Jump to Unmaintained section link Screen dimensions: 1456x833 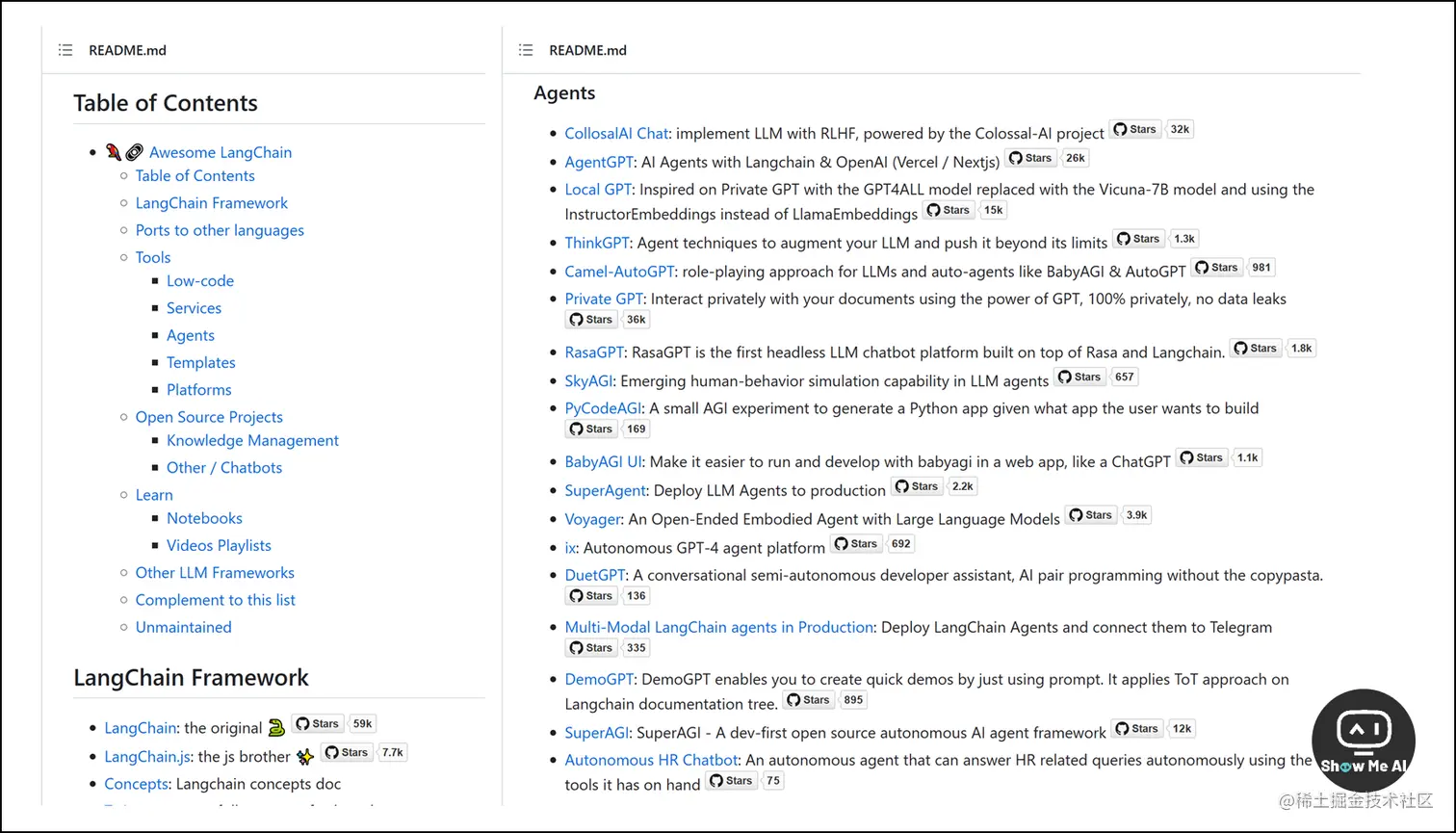(183, 627)
